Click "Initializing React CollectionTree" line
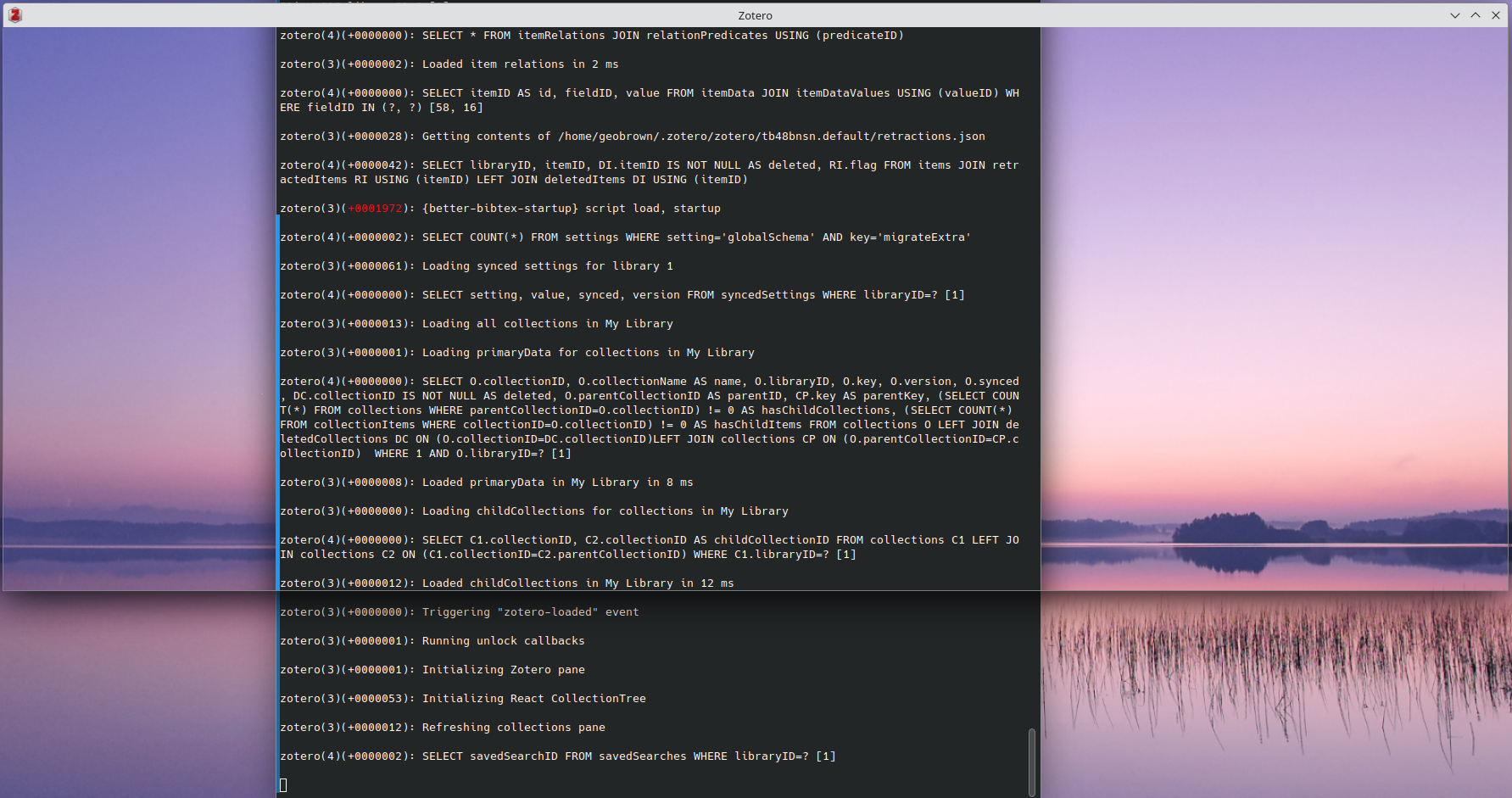 pos(463,699)
